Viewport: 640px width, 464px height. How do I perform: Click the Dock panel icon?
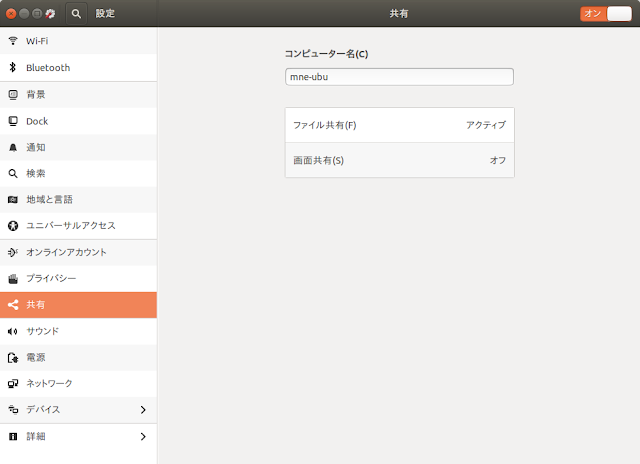[x=13, y=121]
